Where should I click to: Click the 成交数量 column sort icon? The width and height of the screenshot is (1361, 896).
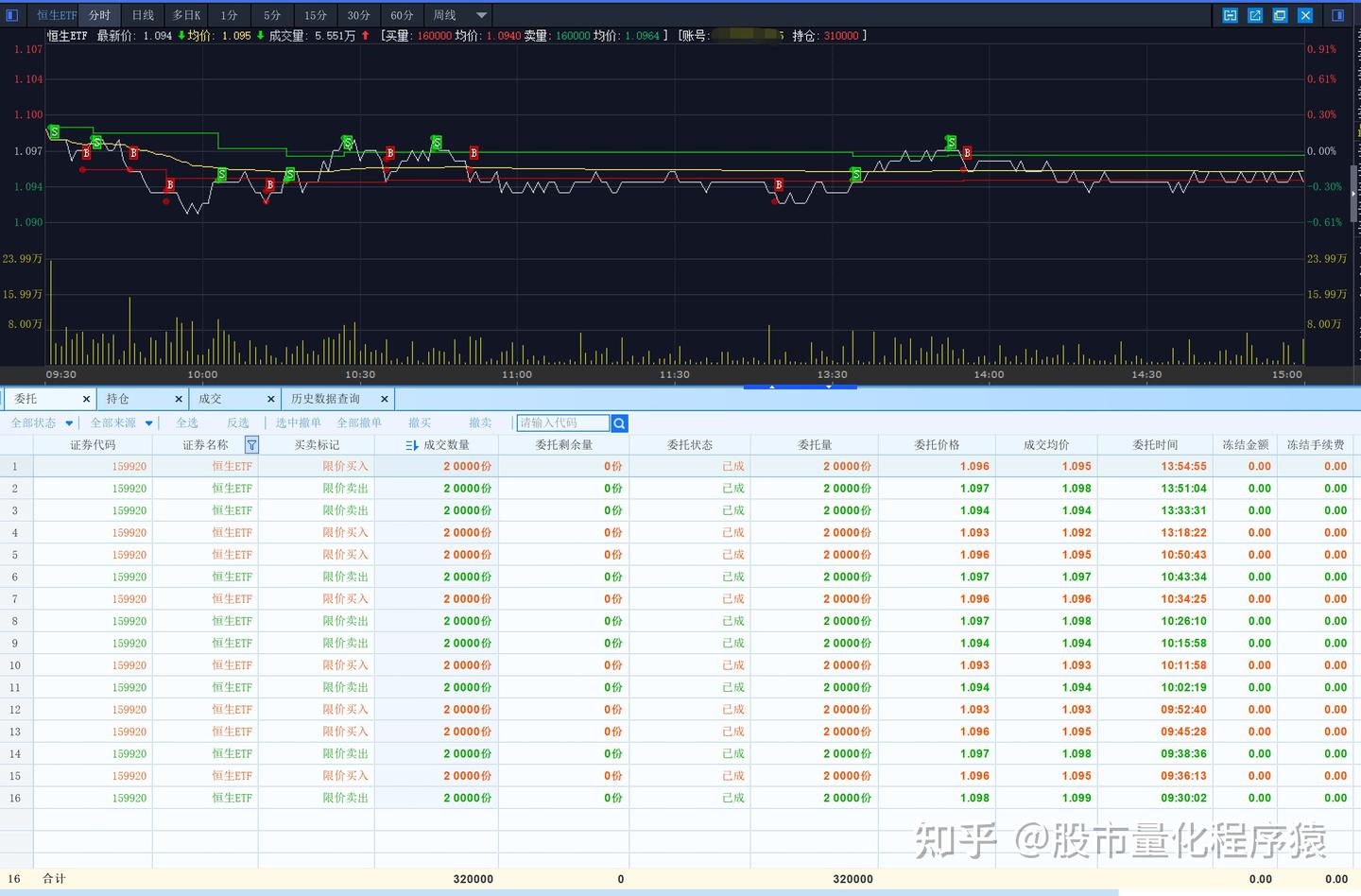click(412, 445)
